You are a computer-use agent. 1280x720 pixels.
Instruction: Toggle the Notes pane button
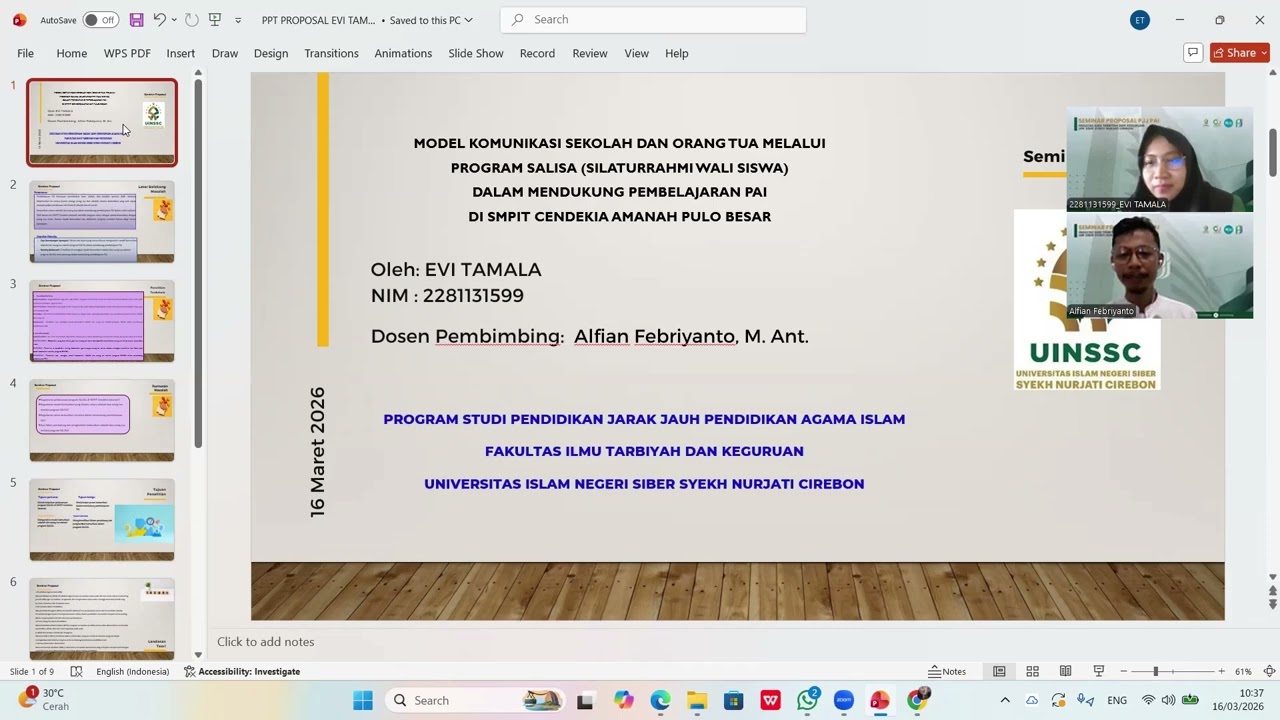pos(947,671)
